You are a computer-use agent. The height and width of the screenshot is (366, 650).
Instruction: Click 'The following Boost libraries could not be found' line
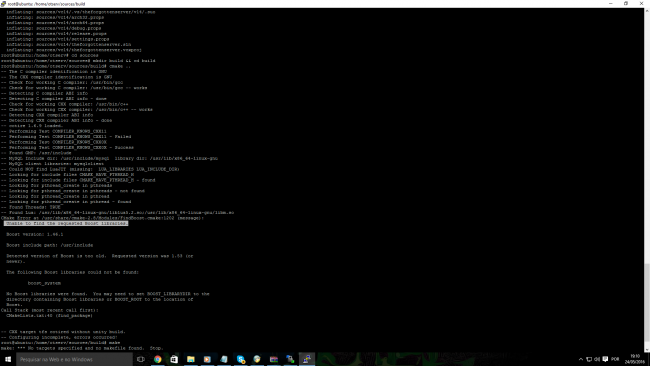pyautogui.click(x=72, y=272)
